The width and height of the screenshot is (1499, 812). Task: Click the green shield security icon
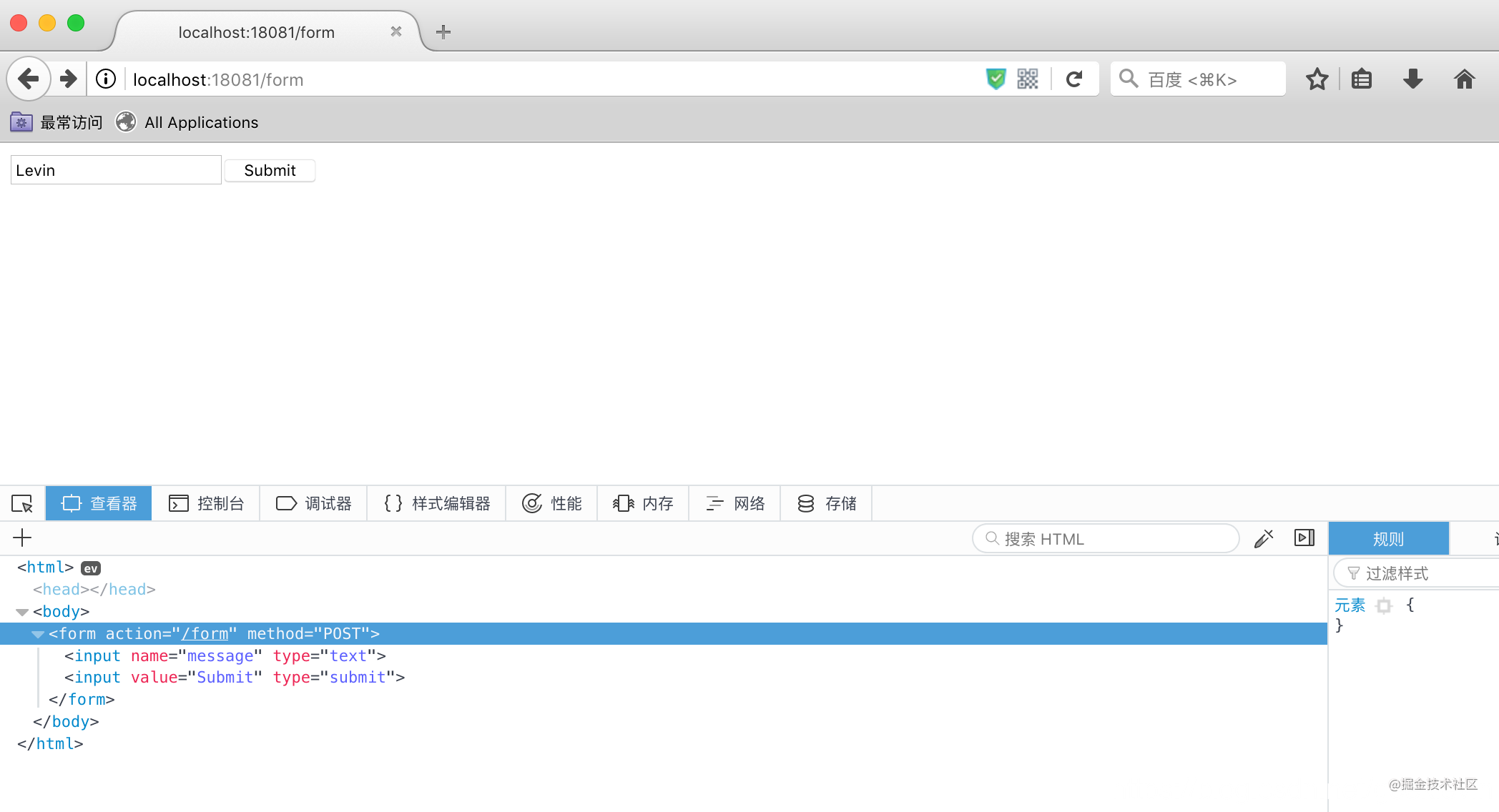pyautogui.click(x=996, y=79)
